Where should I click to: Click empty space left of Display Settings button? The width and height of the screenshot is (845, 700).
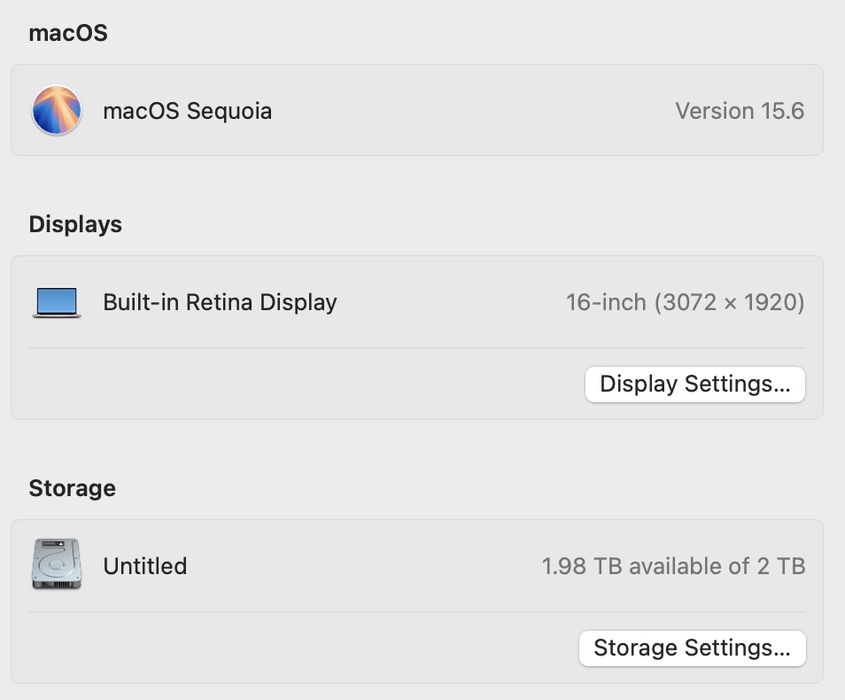click(x=300, y=384)
